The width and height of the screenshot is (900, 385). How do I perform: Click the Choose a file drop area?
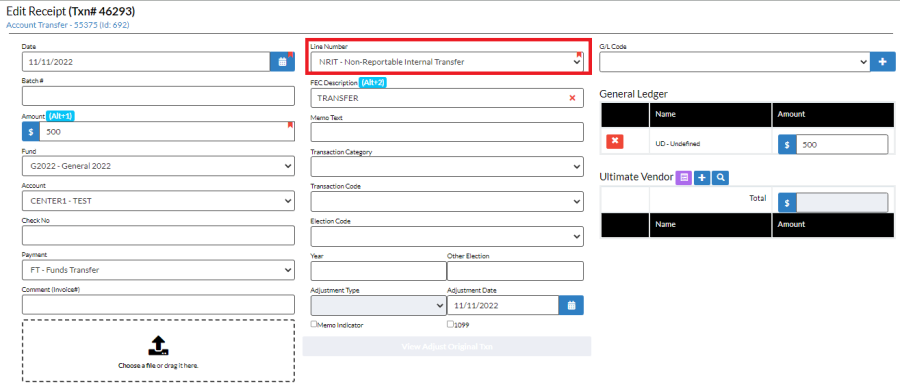[158, 351]
